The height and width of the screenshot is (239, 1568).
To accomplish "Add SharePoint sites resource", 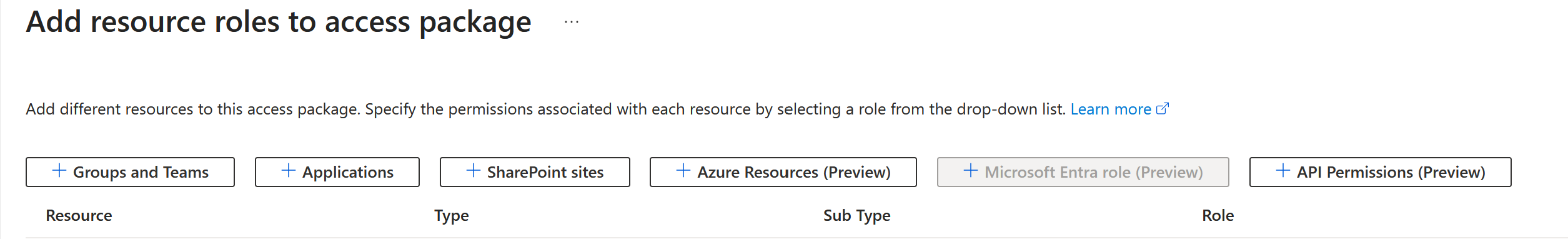I will click(535, 172).
